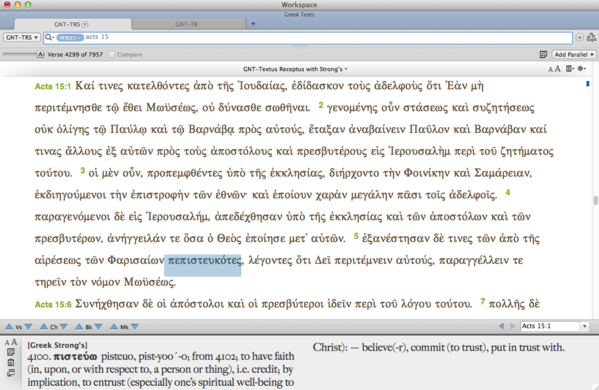Image resolution: width=599 pixels, height=390 pixels.
Task: Click the search entry field containing acts 15
Action: [x=308, y=37]
